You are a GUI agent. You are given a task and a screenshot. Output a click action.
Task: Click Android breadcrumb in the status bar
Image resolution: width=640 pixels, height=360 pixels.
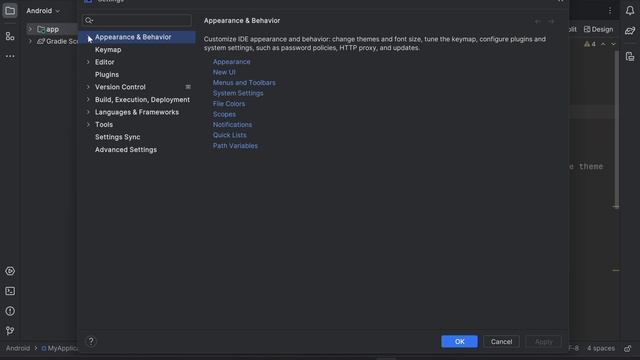[x=18, y=348]
